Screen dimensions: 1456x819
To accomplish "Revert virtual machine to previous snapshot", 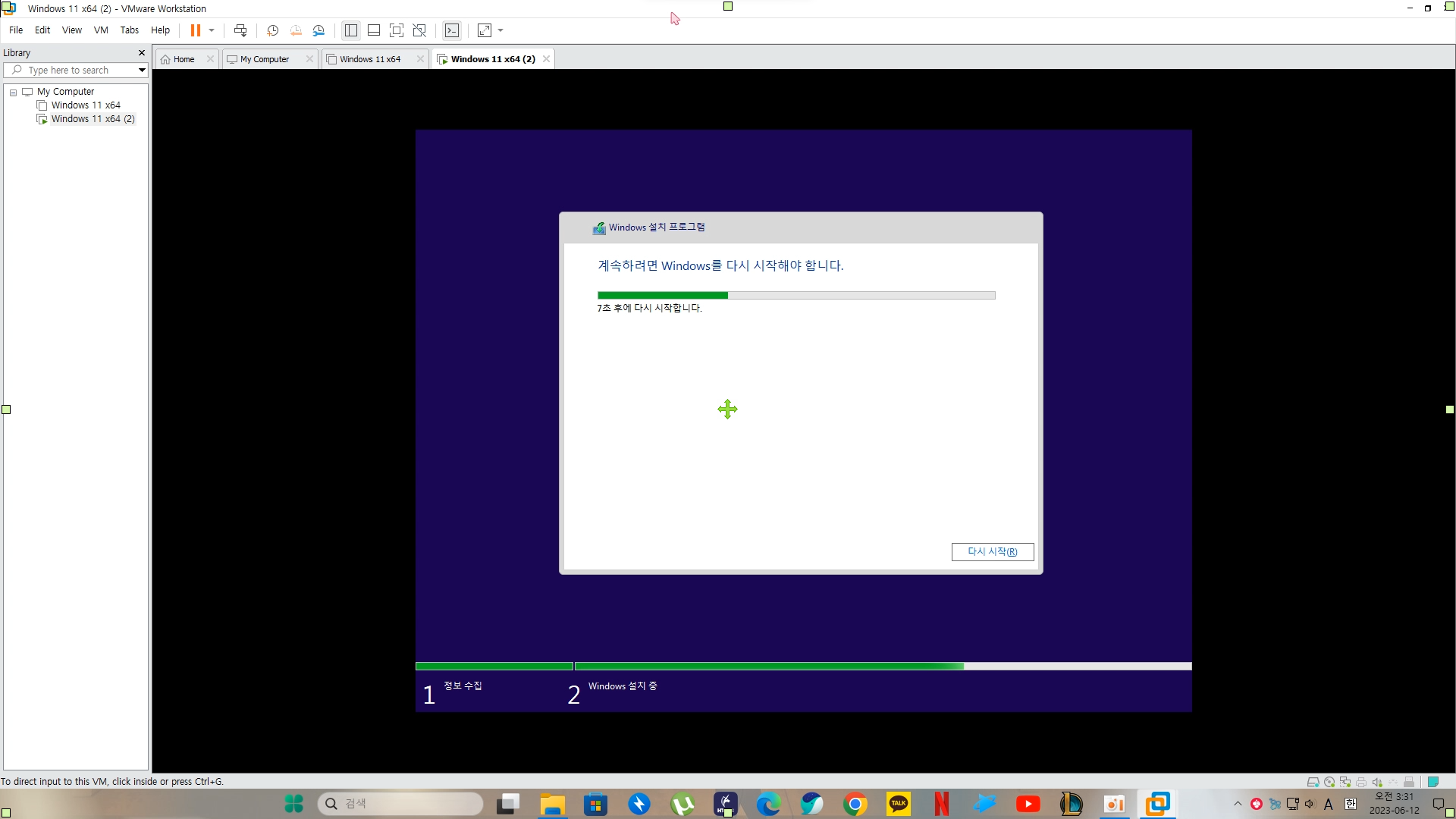I will (x=296, y=30).
